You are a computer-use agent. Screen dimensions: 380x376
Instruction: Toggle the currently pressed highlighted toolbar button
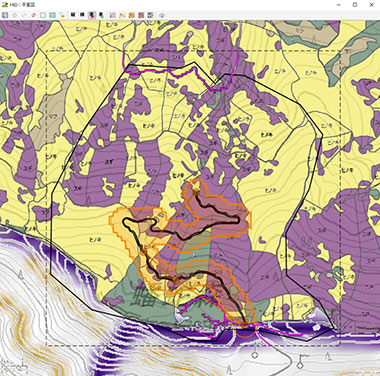click(92, 15)
